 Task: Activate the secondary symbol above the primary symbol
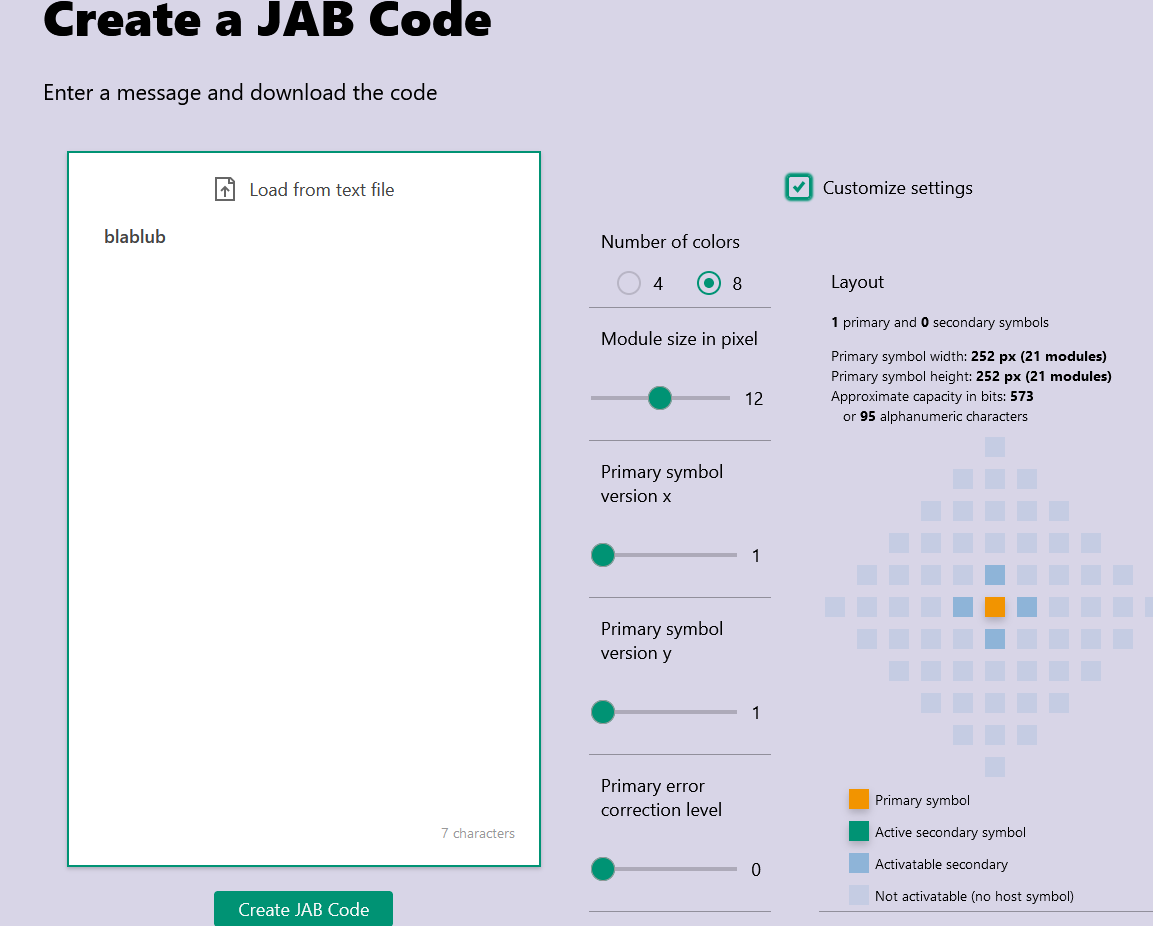(995, 575)
